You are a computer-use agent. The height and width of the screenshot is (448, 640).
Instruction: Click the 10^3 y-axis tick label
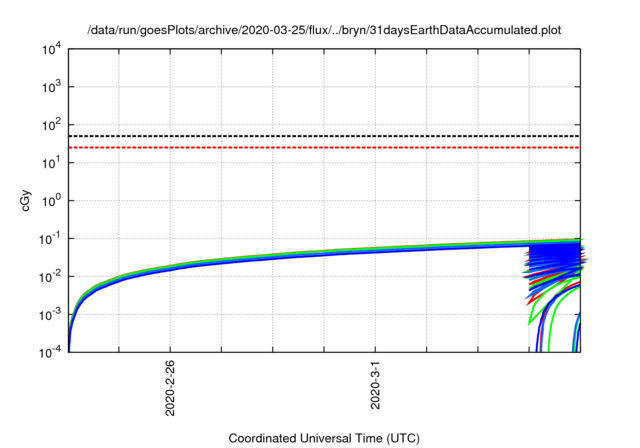pyautogui.click(x=49, y=87)
